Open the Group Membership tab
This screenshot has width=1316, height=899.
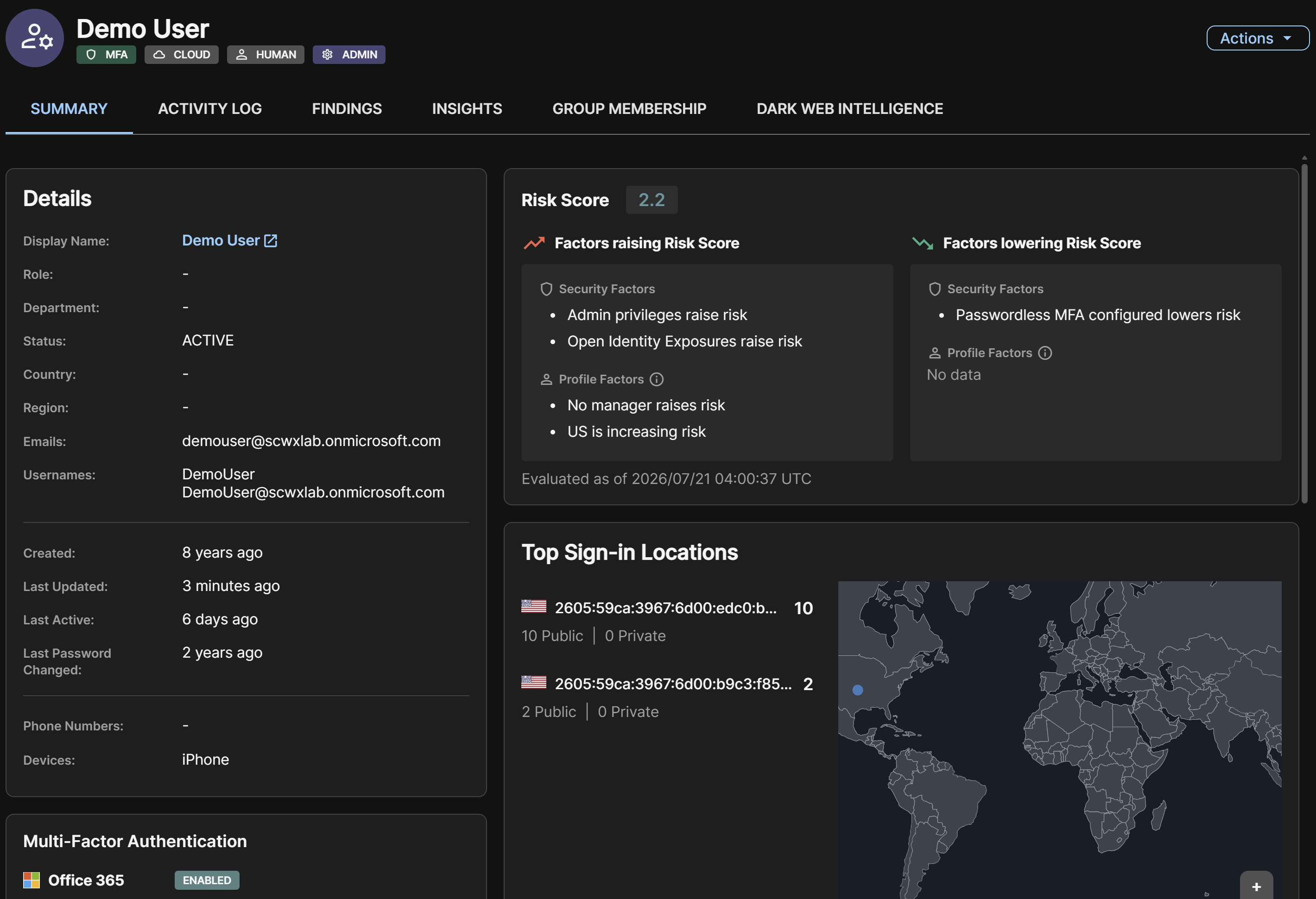629,109
